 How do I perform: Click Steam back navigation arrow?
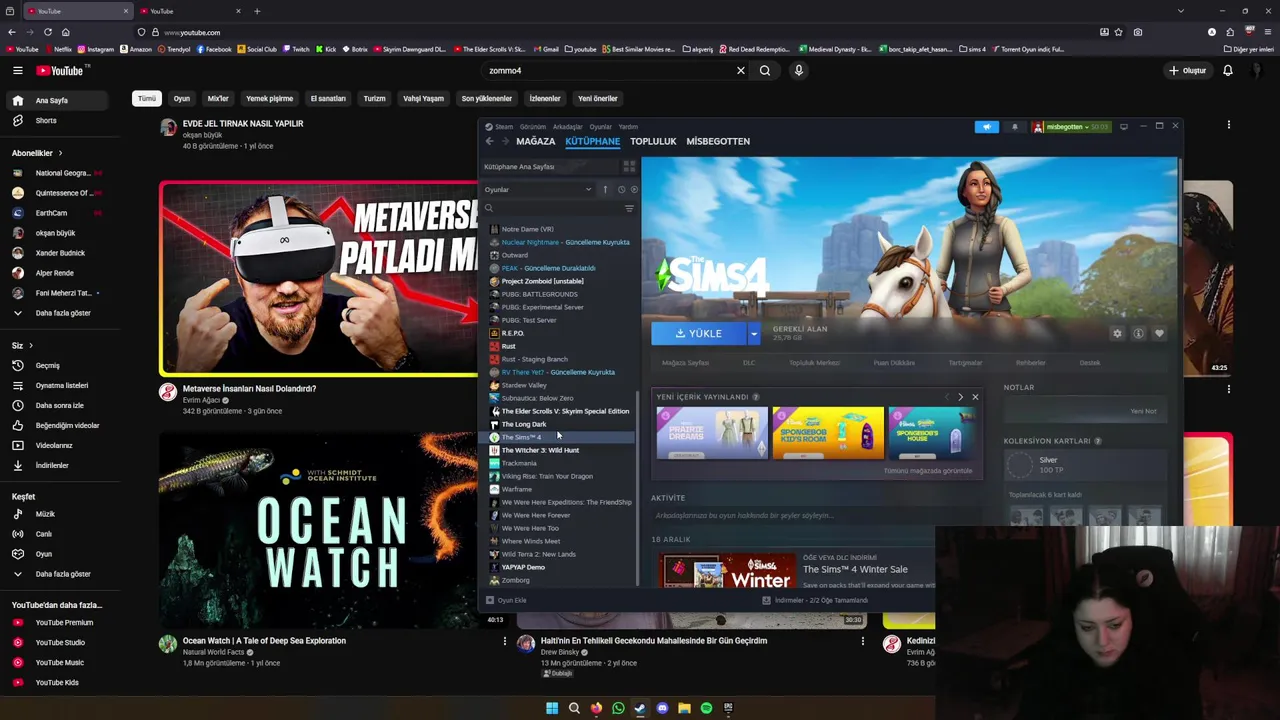(x=489, y=141)
